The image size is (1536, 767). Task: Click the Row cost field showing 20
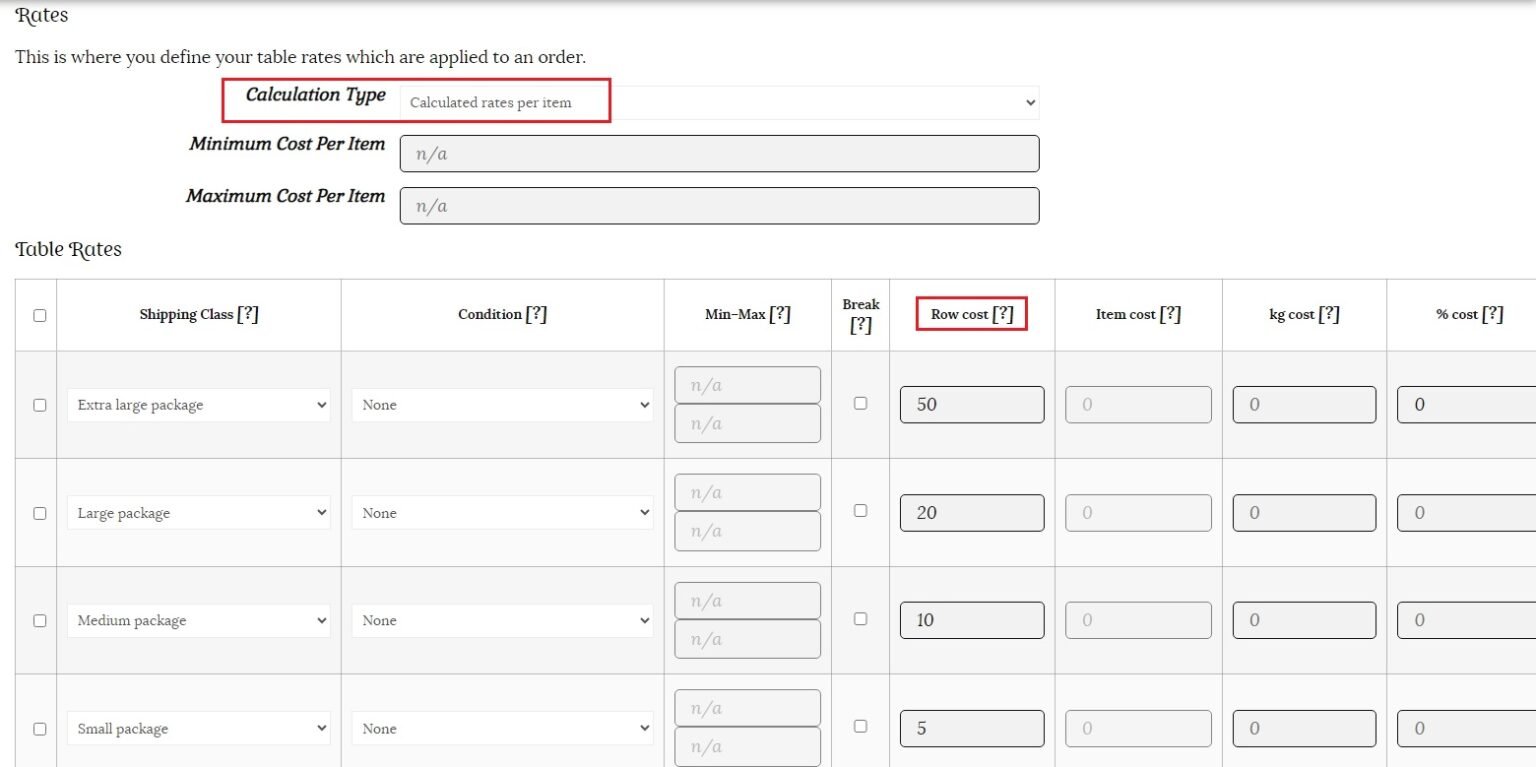point(971,513)
